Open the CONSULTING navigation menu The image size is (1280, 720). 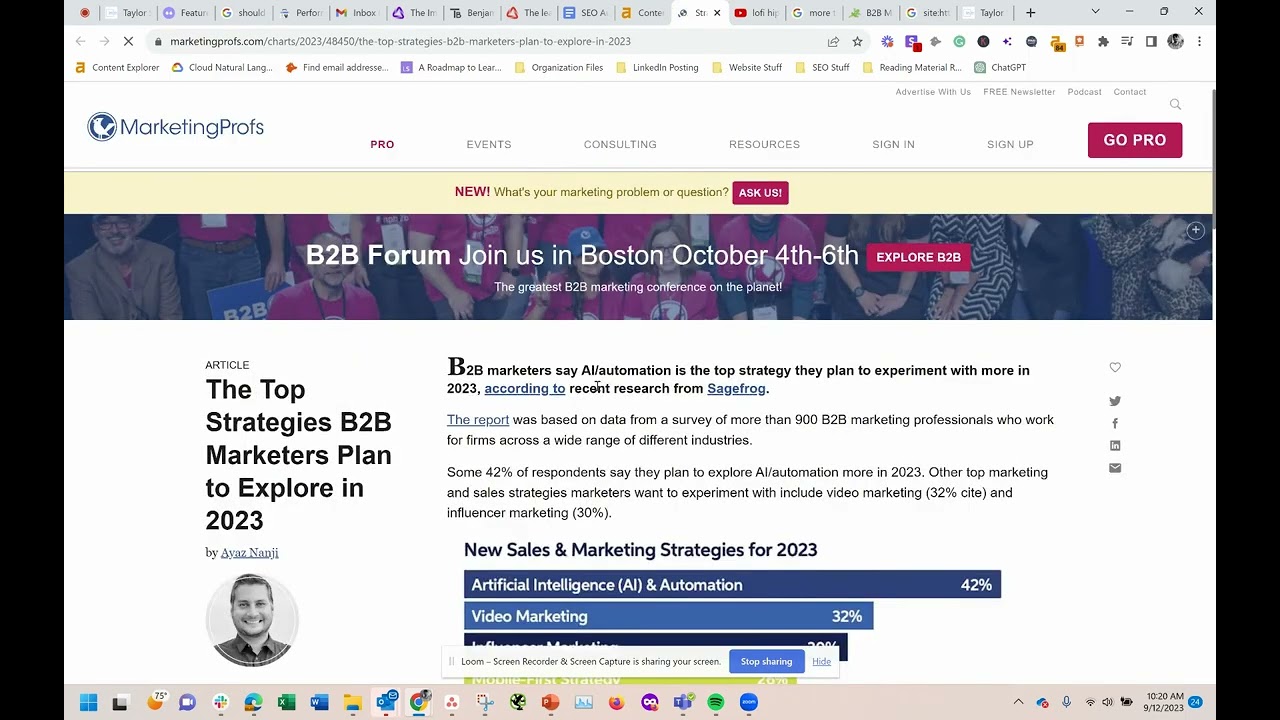click(x=620, y=145)
